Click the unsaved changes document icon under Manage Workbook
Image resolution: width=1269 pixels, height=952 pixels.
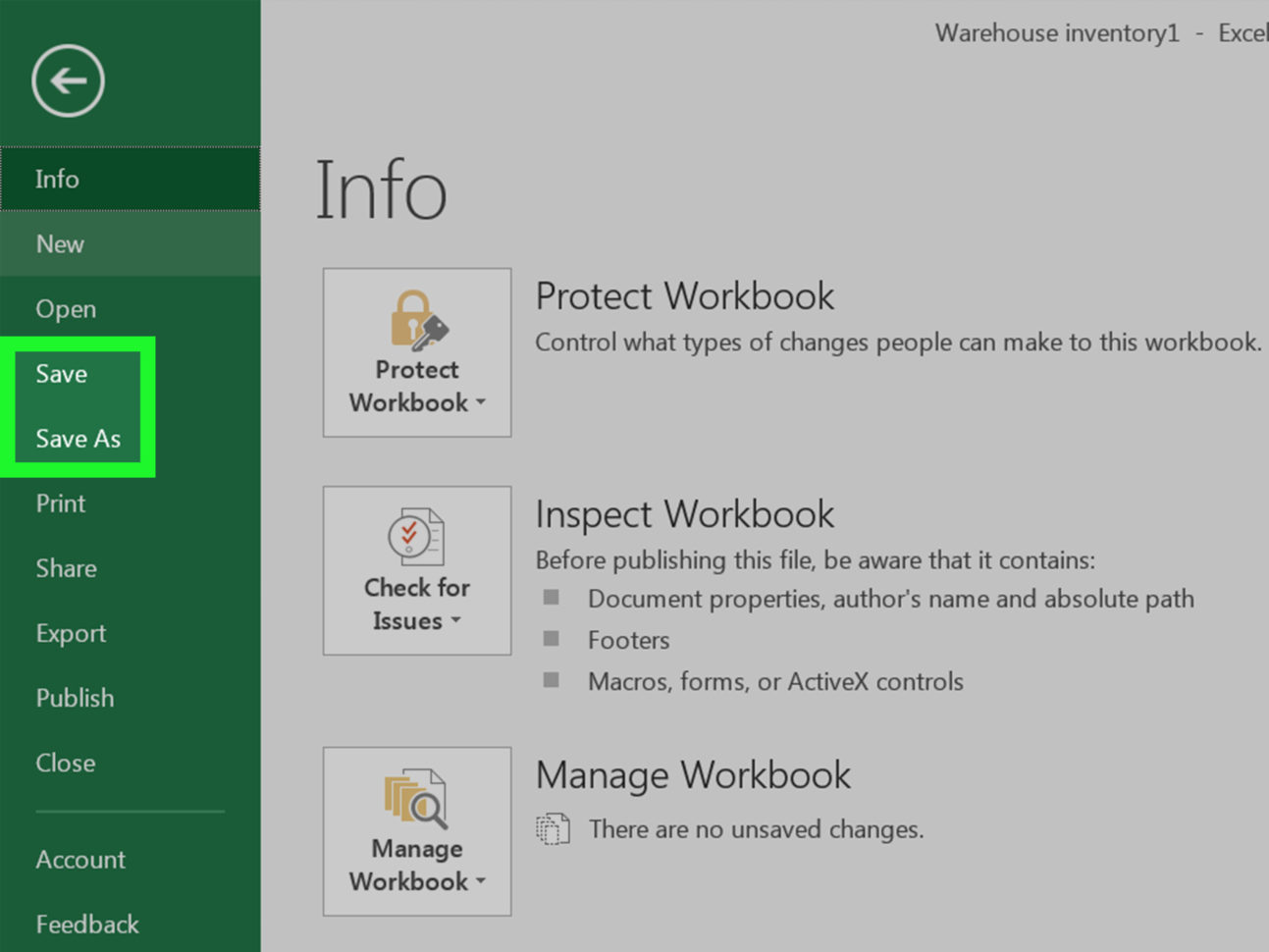(554, 828)
